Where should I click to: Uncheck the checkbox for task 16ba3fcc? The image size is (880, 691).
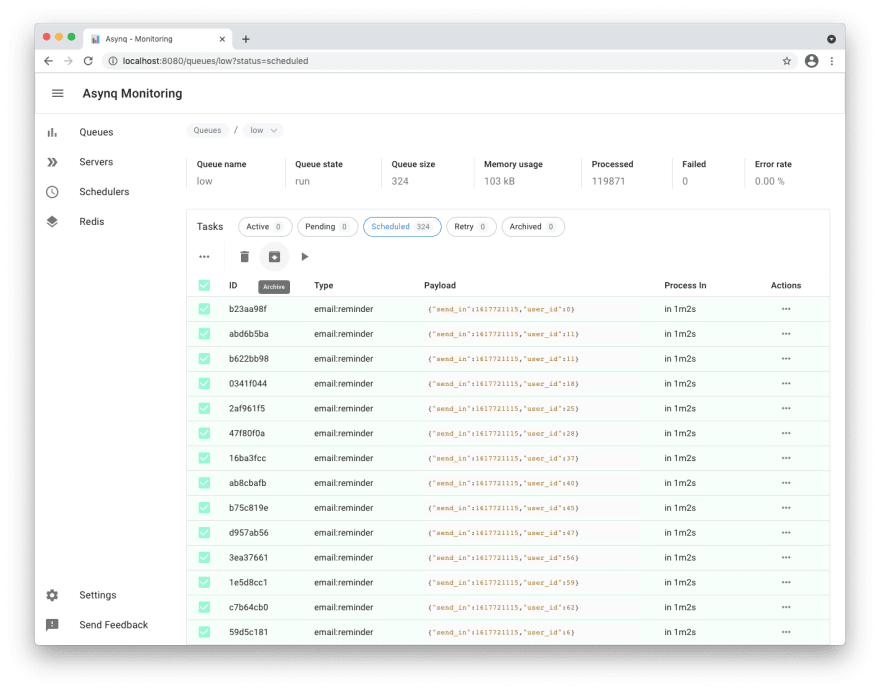(x=204, y=458)
